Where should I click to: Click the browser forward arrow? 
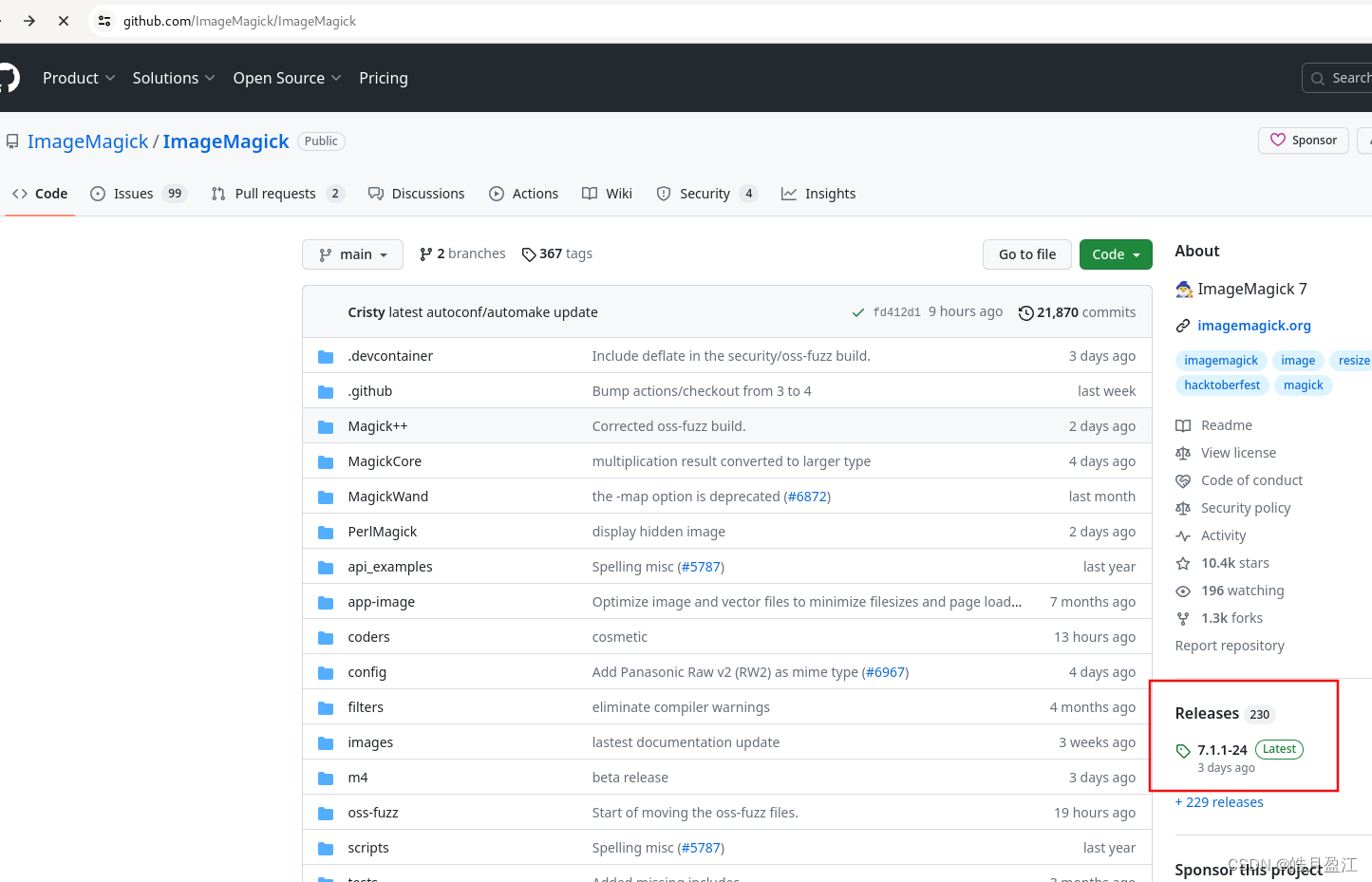[29, 20]
